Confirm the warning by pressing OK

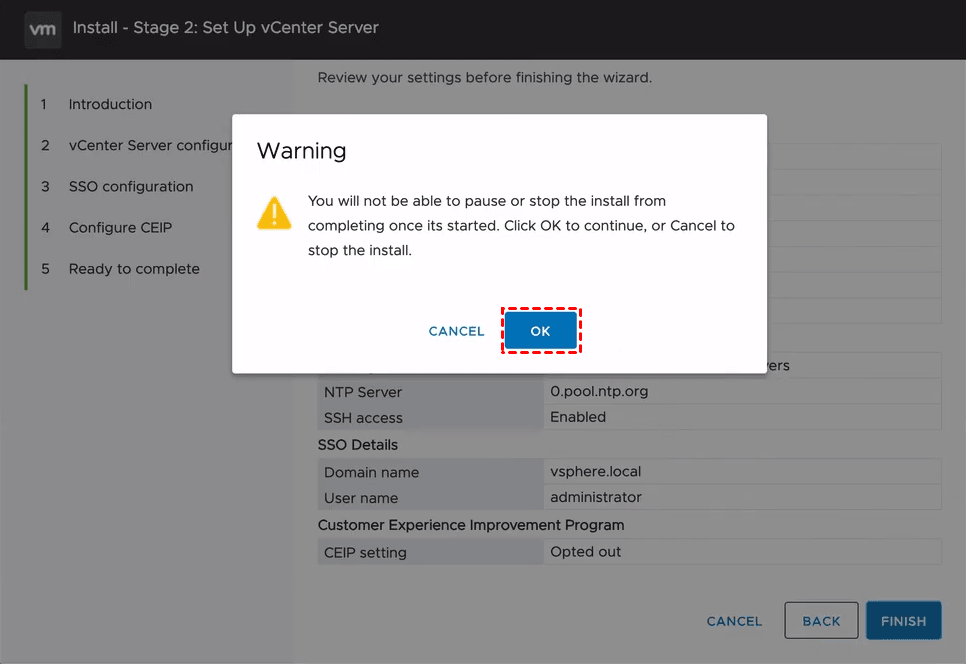[x=540, y=331]
